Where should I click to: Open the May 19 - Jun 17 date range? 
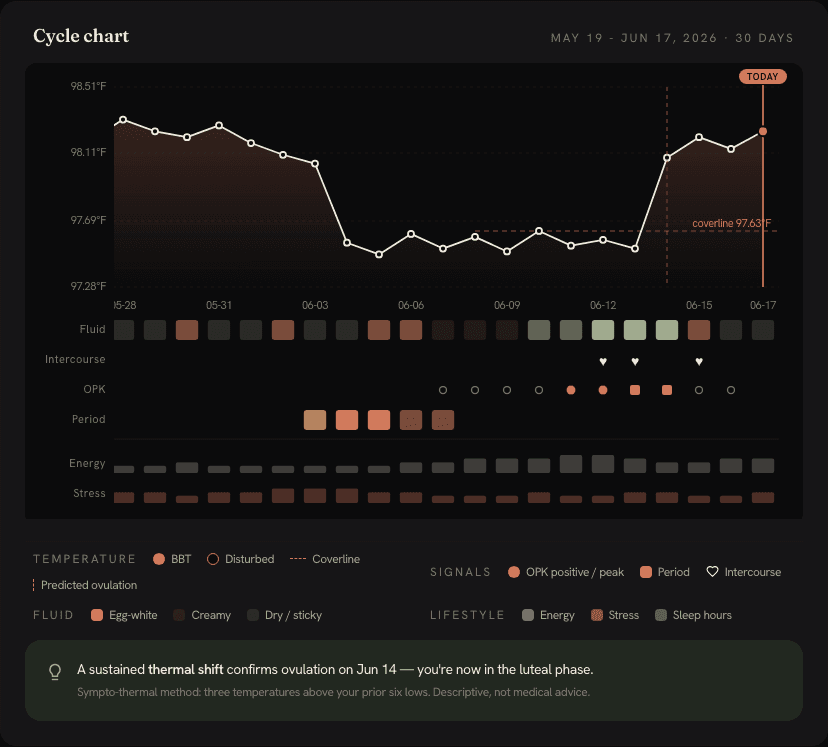point(672,38)
